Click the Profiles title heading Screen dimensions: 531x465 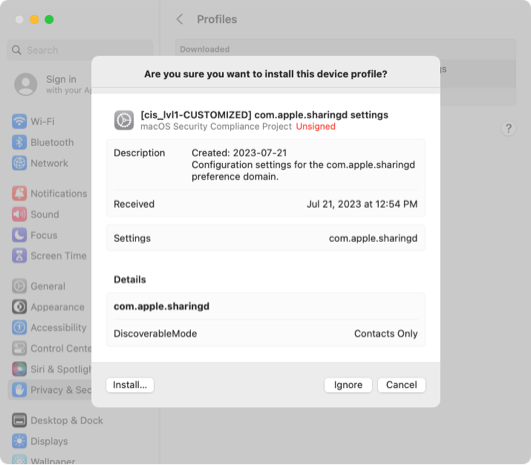[217, 19]
